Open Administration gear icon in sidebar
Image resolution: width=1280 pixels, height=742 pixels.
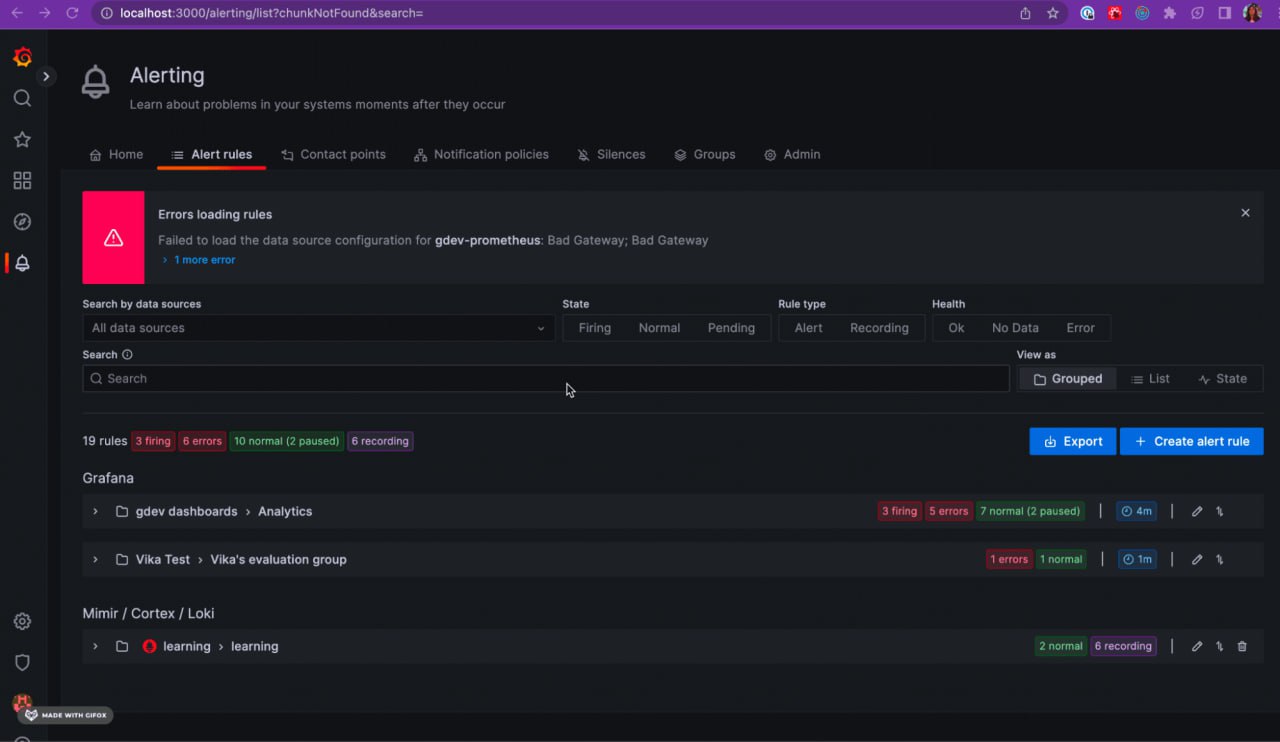(22, 621)
